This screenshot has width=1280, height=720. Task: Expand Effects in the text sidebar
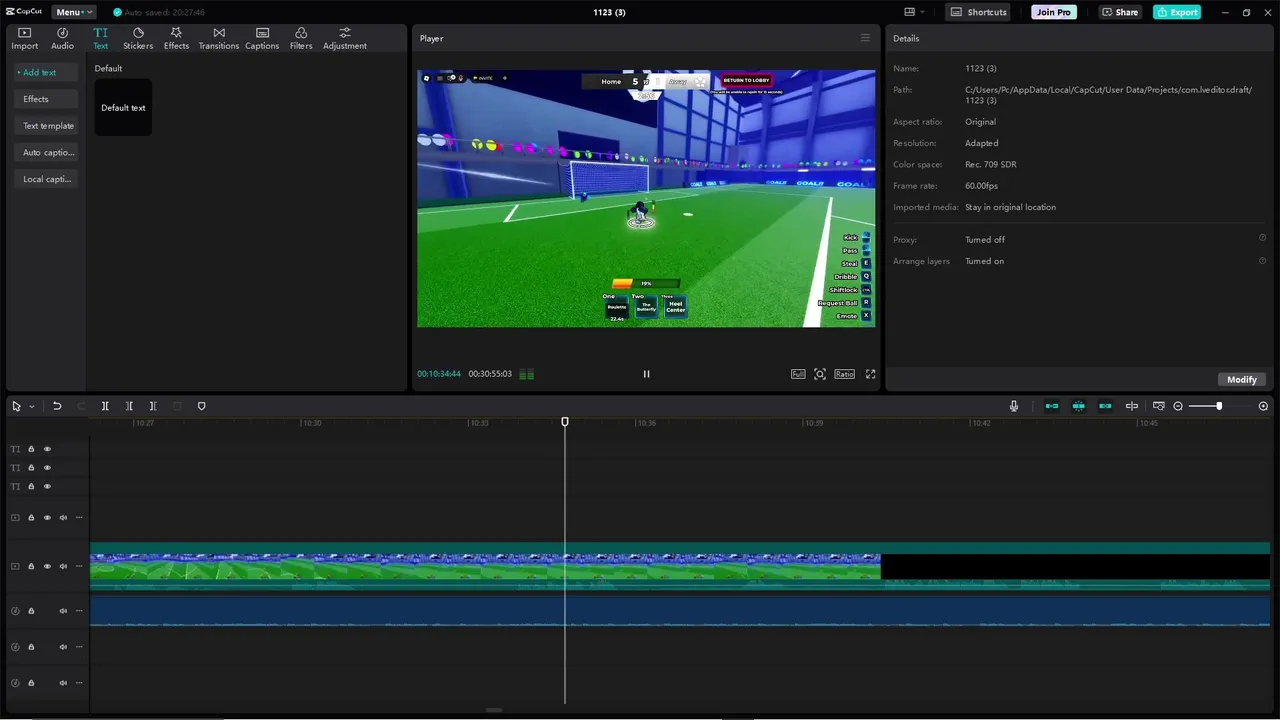tap(45, 99)
